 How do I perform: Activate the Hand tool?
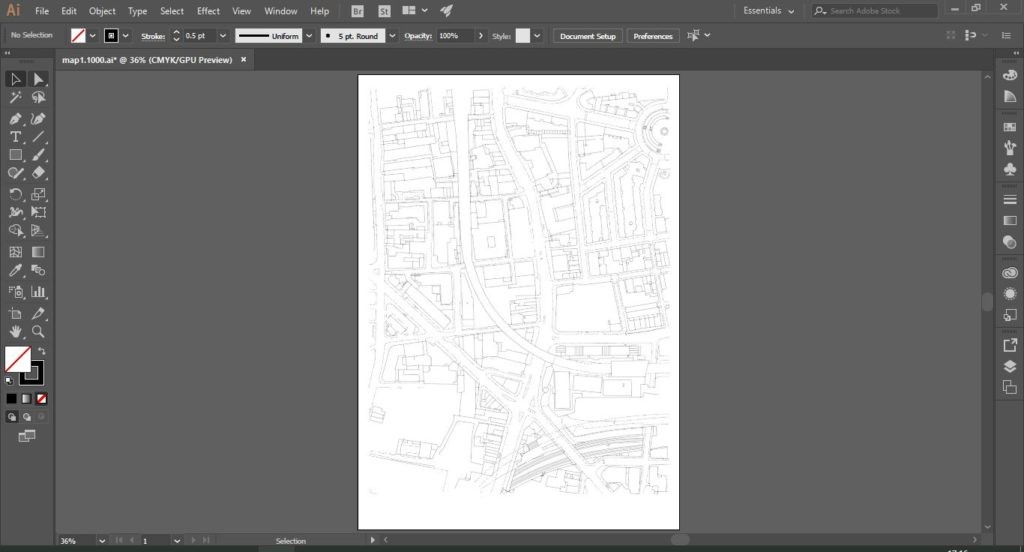[x=15, y=332]
